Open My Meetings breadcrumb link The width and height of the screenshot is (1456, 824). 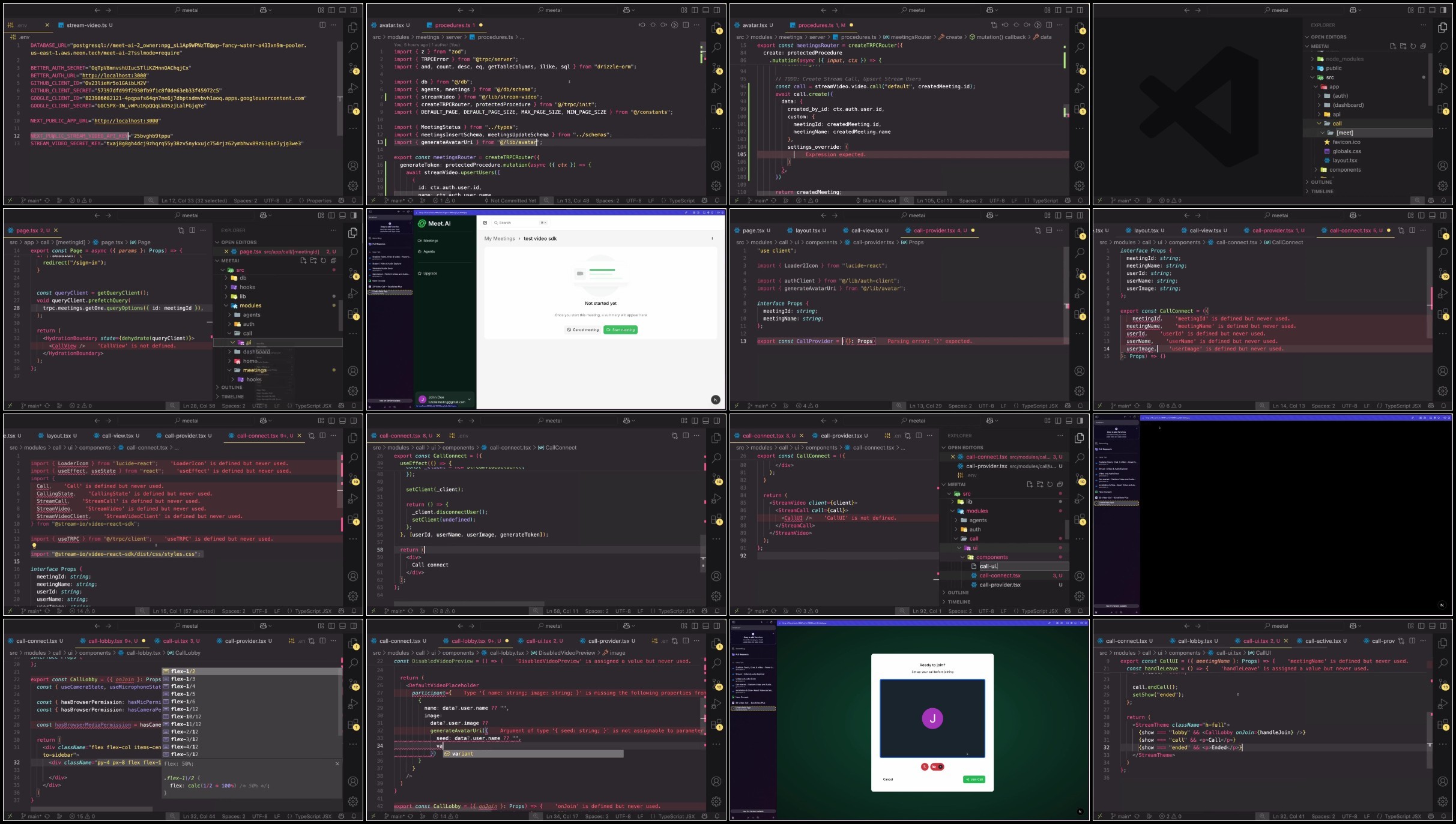click(x=500, y=239)
